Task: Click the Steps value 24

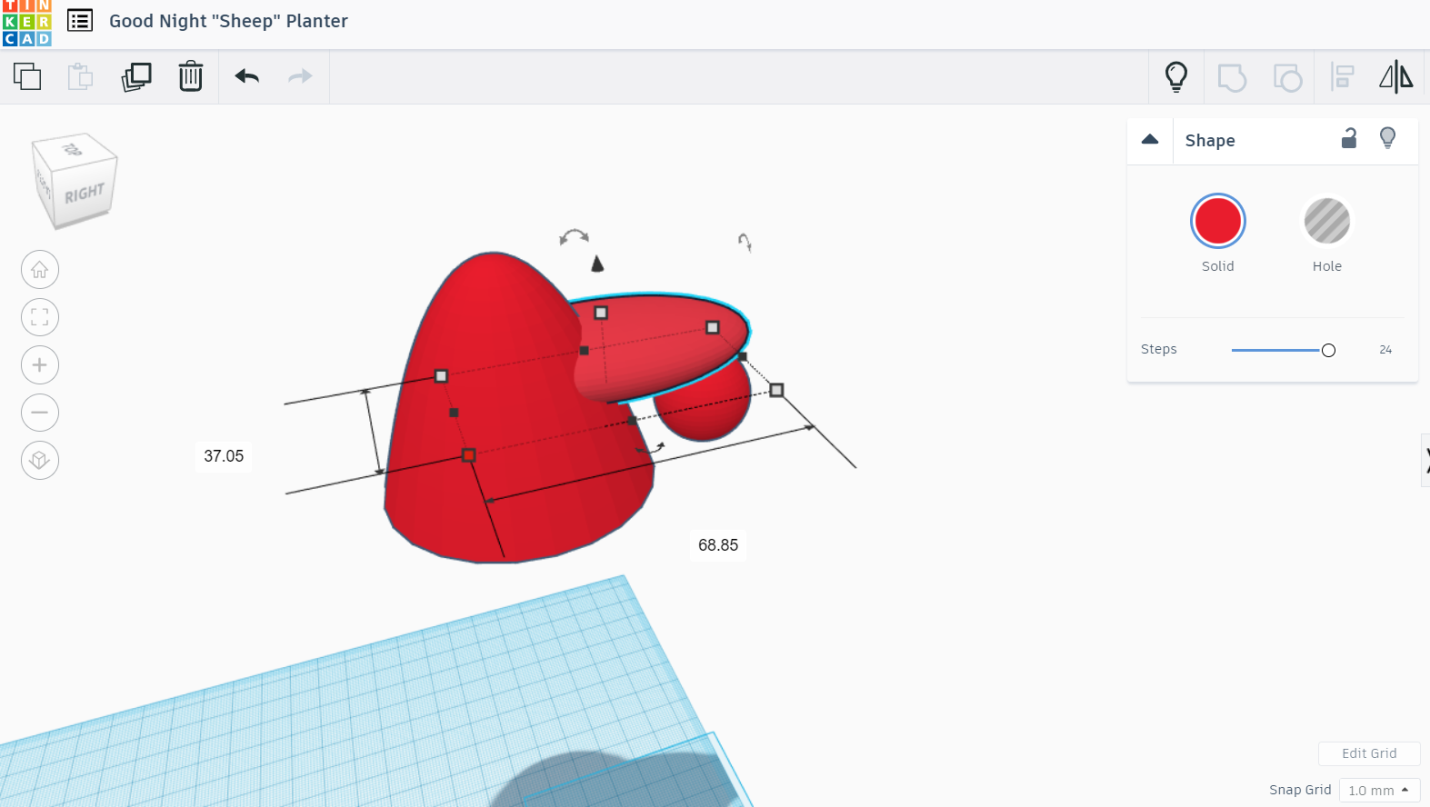Action: click(1385, 350)
